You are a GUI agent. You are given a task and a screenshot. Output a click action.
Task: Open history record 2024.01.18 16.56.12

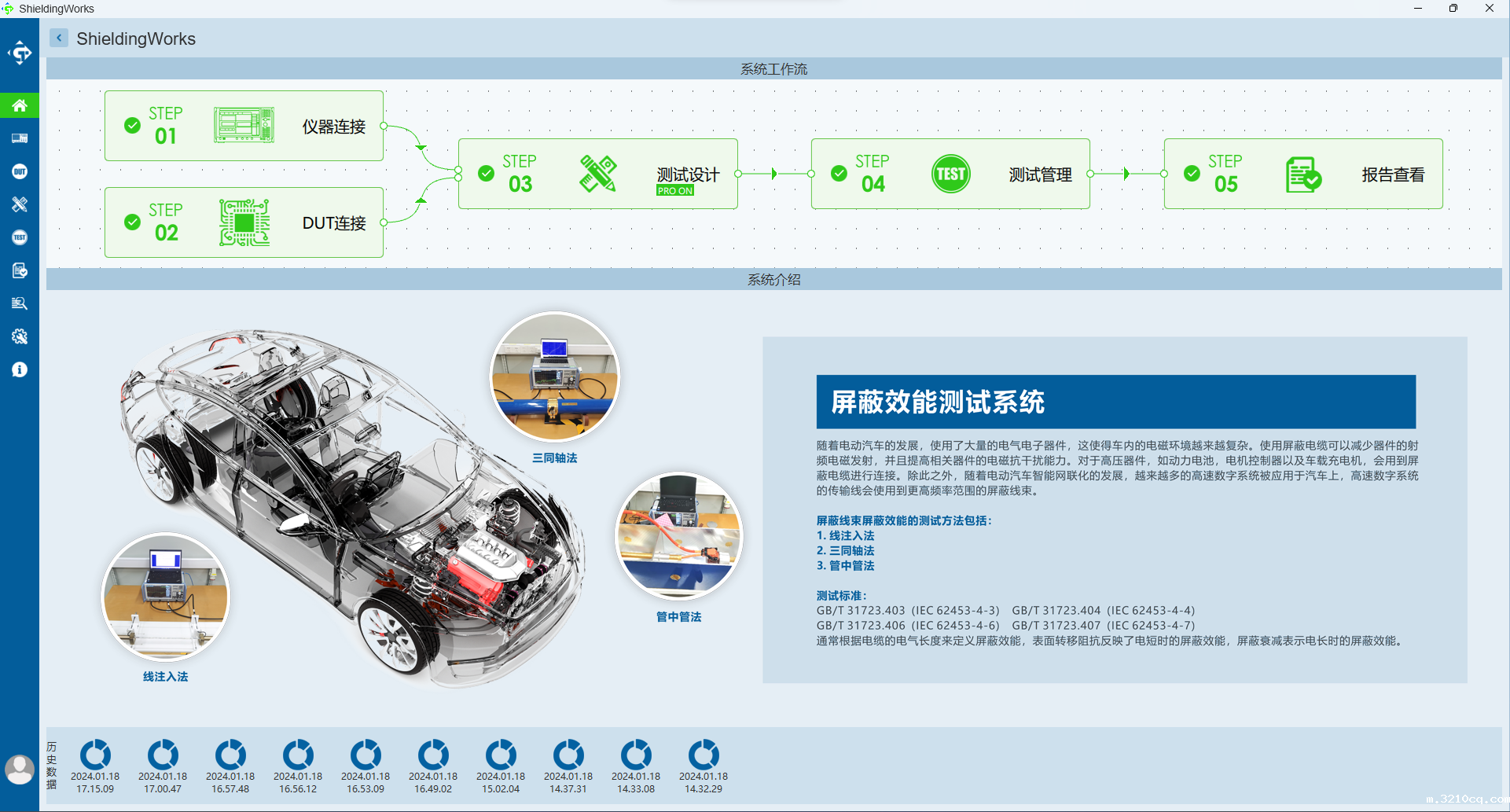pyautogui.click(x=298, y=766)
